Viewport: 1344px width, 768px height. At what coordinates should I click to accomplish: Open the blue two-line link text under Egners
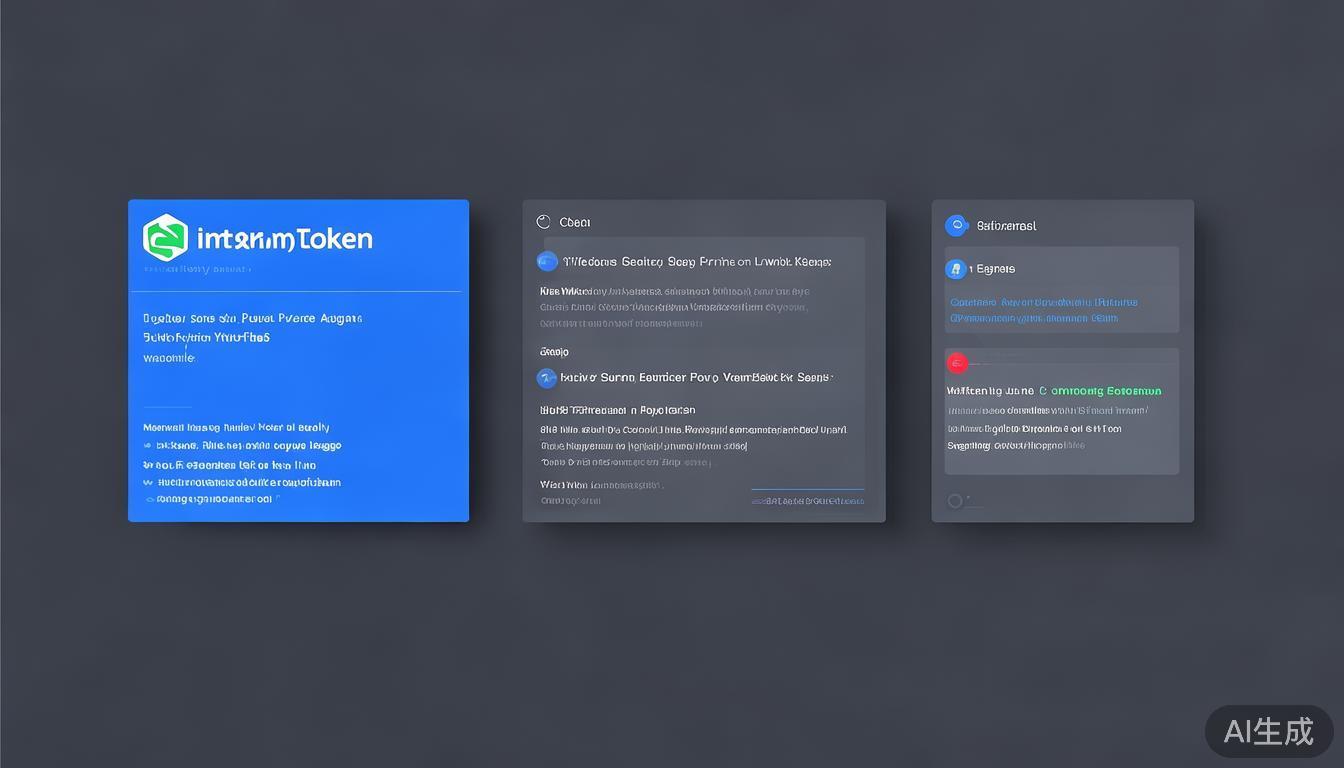1043,310
